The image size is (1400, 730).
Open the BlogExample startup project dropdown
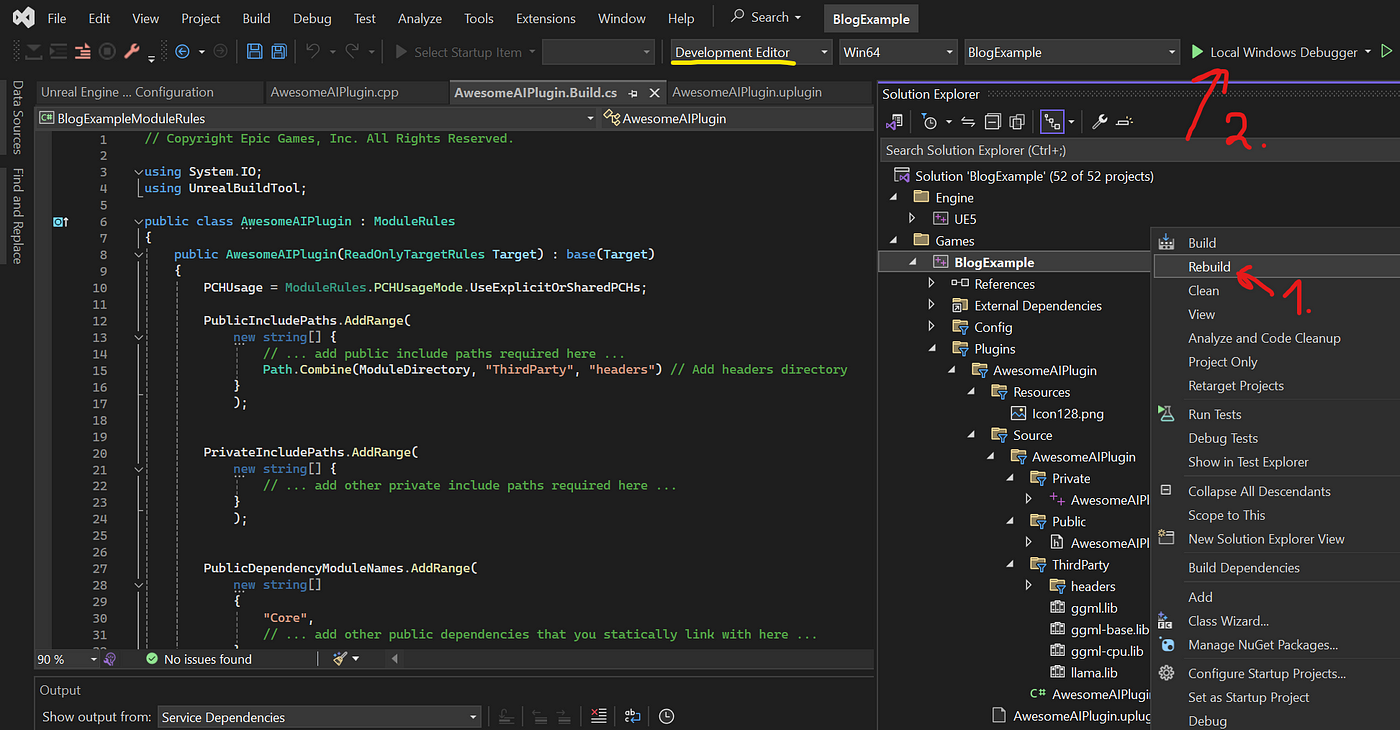(x=1072, y=52)
